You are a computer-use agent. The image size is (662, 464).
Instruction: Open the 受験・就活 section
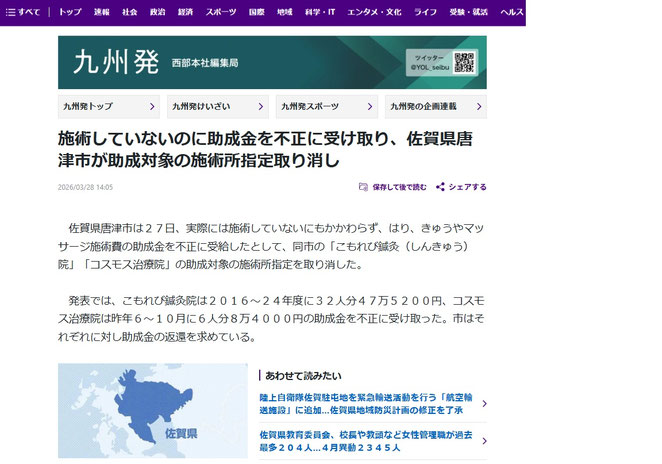pyautogui.click(x=469, y=12)
